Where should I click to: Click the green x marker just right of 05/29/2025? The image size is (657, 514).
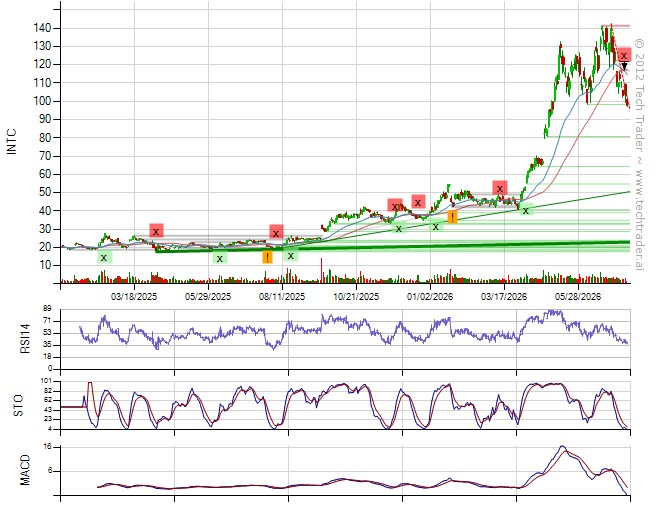[x=220, y=258]
